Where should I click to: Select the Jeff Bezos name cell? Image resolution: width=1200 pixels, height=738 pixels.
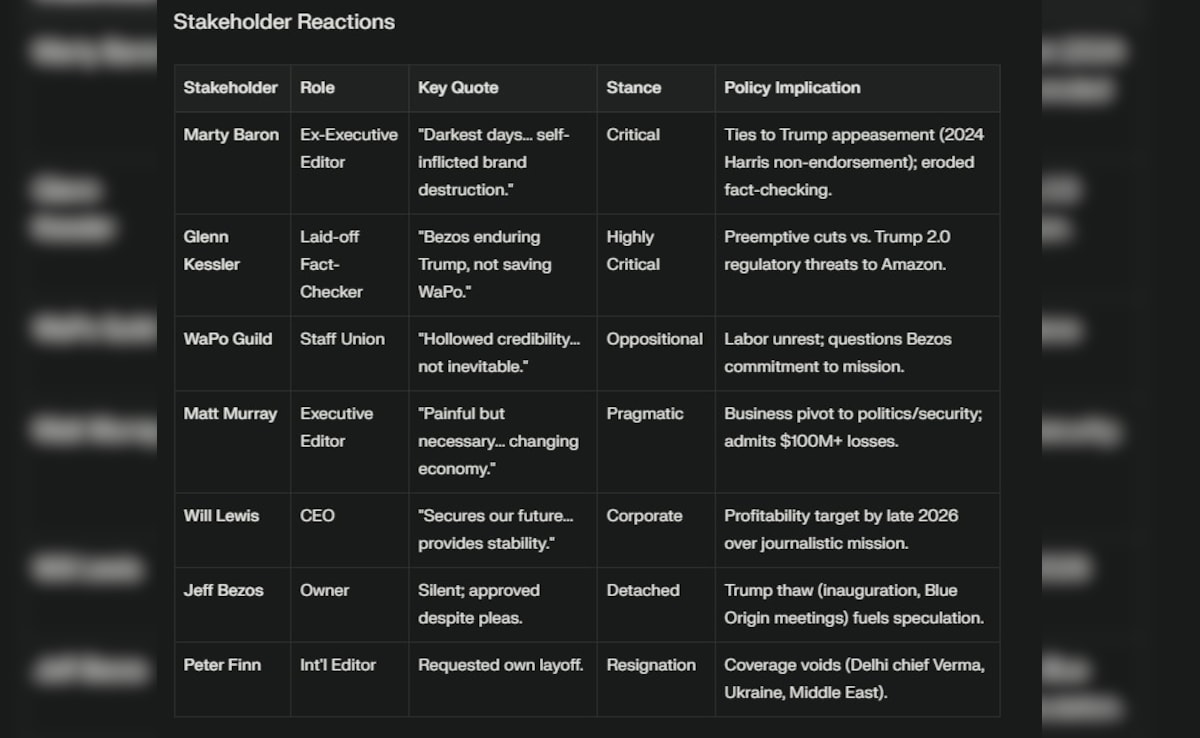pyautogui.click(x=224, y=591)
